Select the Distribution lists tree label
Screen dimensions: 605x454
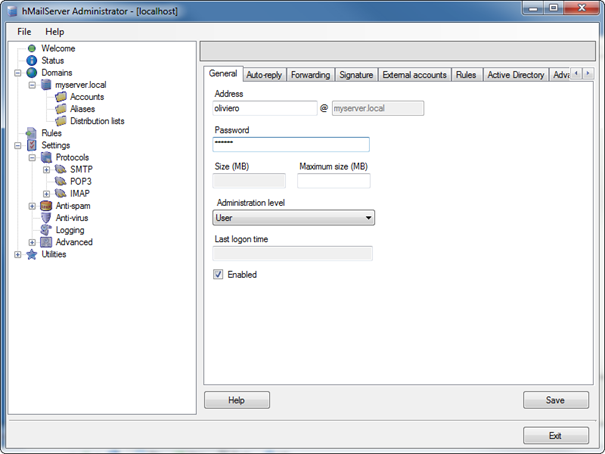pyautogui.click(x=97, y=121)
